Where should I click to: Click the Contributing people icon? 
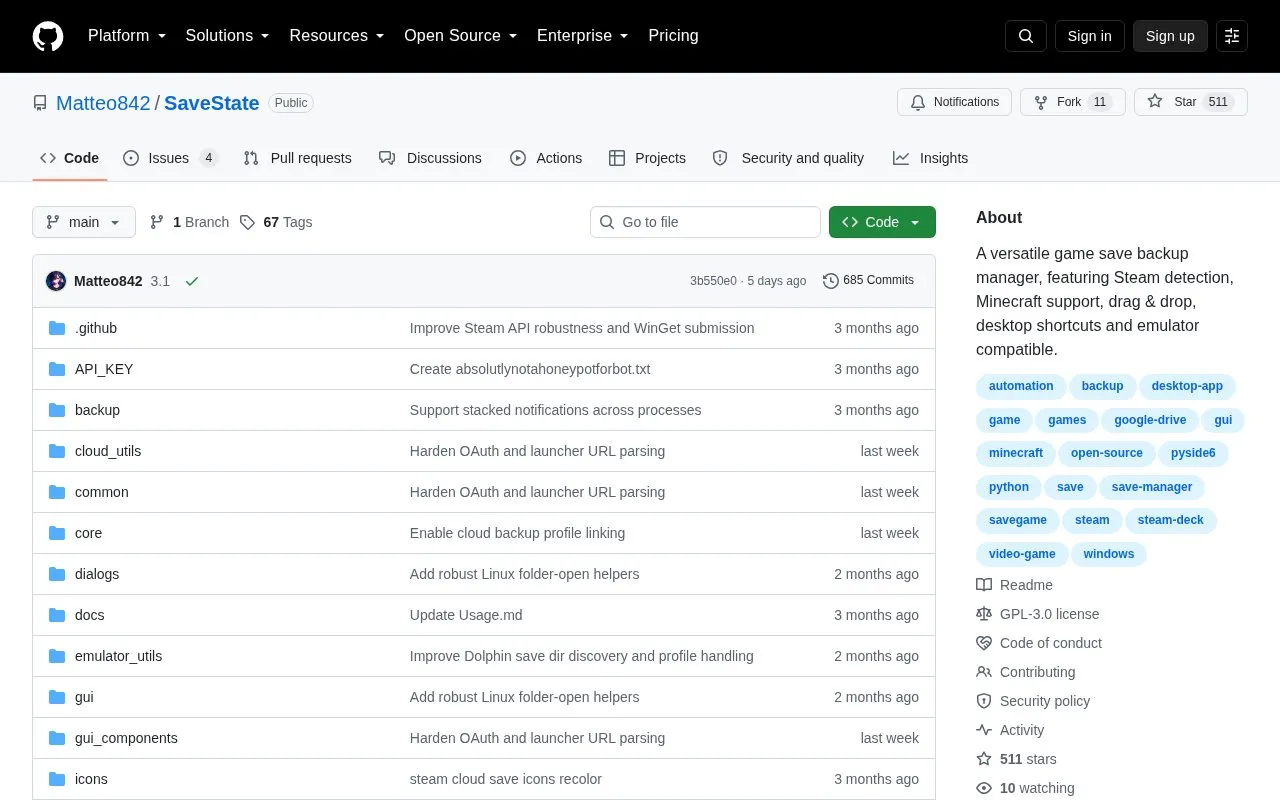pyautogui.click(x=984, y=672)
